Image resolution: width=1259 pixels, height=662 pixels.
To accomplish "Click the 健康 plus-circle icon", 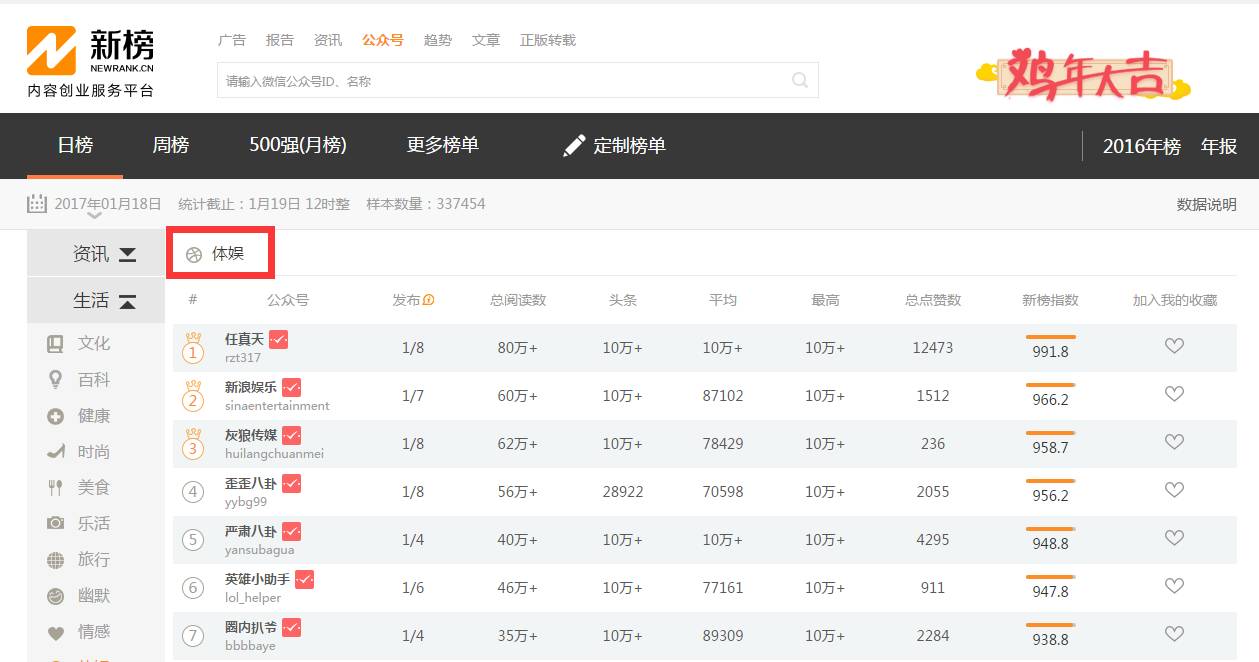I will [x=56, y=416].
